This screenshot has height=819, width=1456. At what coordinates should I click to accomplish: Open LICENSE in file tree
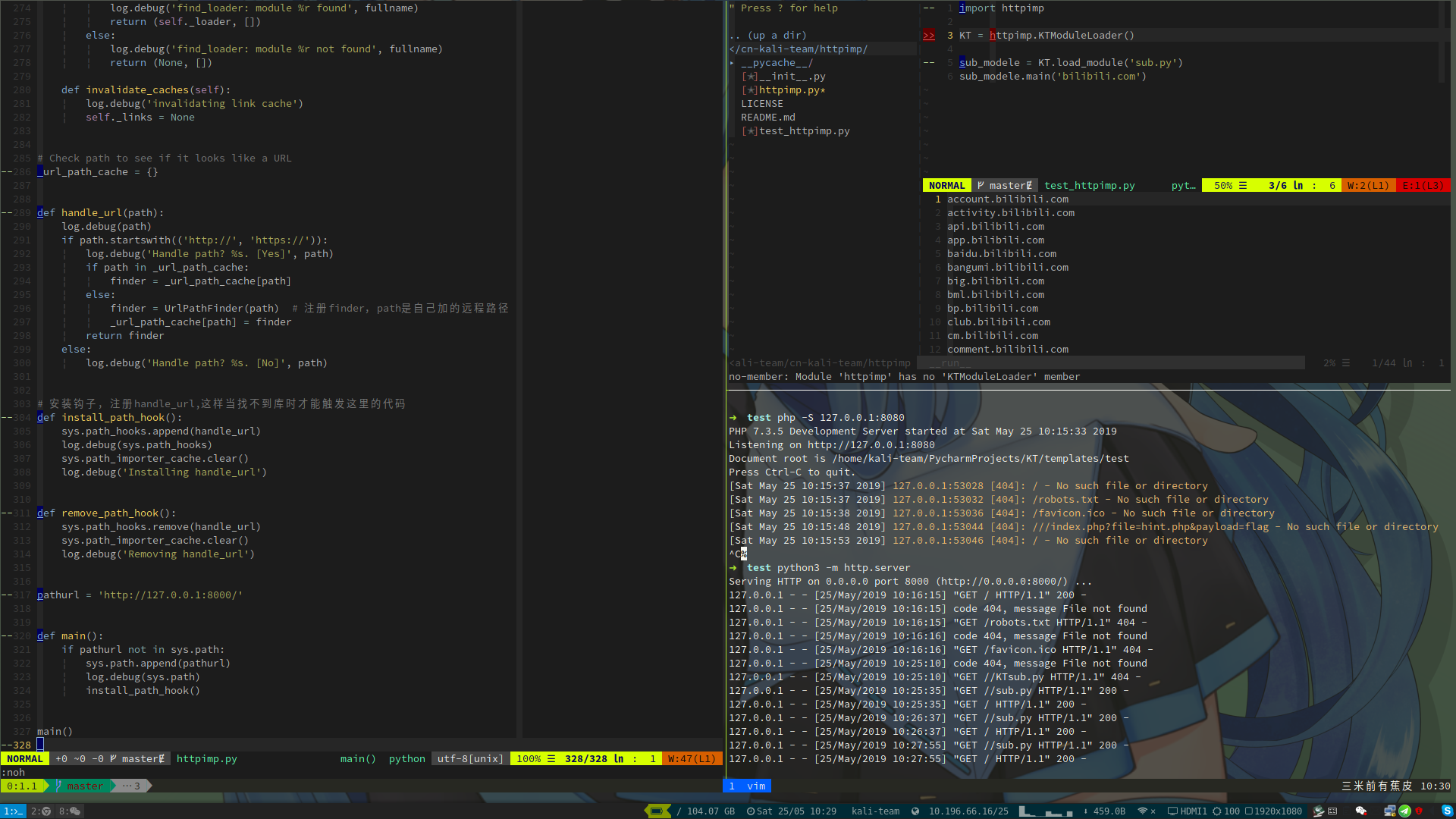tap(761, 104)
